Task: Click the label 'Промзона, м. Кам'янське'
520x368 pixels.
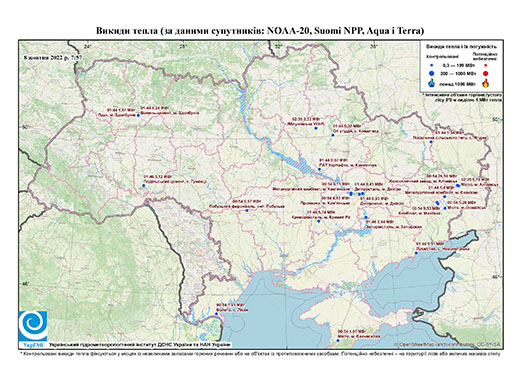Action: click(x=325, y=202)
